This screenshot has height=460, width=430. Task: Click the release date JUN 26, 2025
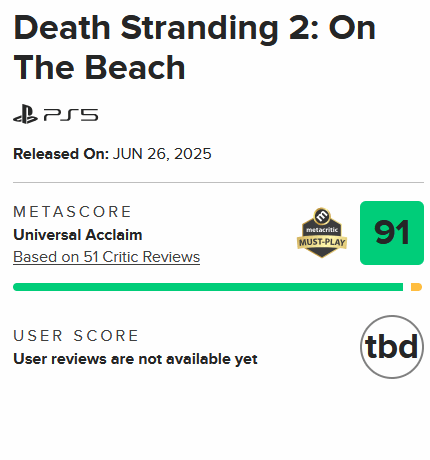(162, 154)
